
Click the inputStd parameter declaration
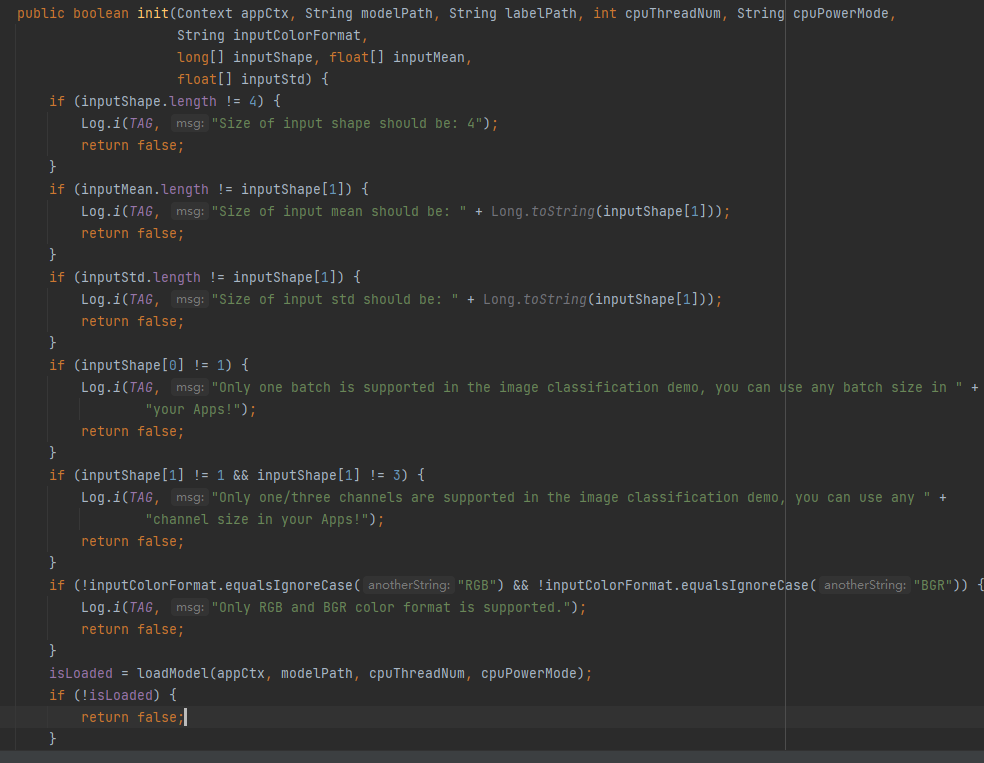pos(272,79)
